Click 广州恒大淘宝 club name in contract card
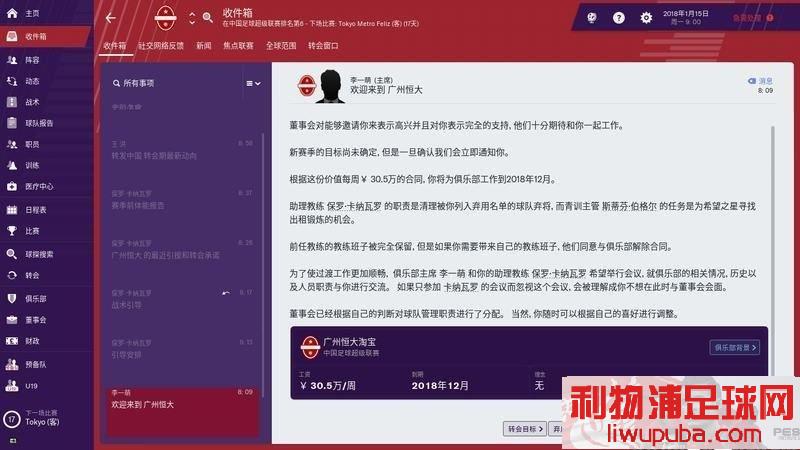 (x=349, y=342)
